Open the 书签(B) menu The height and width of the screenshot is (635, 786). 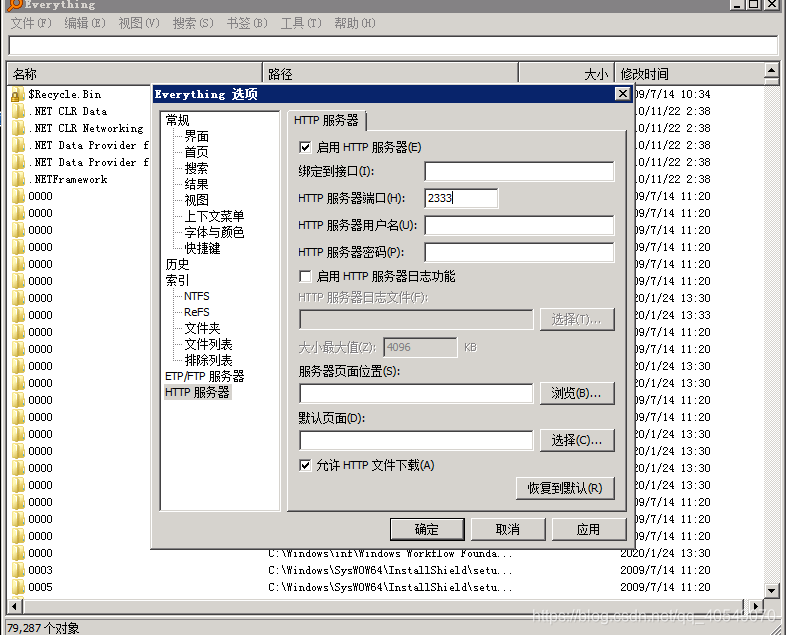click(x=247, y=23)
